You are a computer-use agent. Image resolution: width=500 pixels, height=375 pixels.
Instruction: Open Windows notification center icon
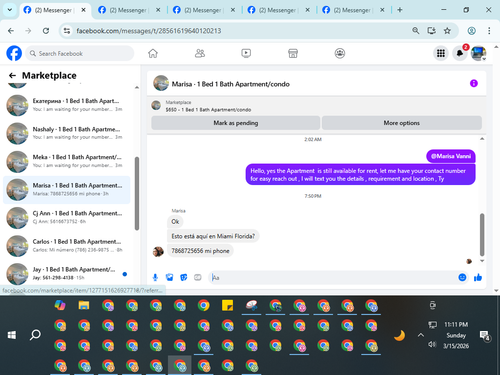point(484,335)
